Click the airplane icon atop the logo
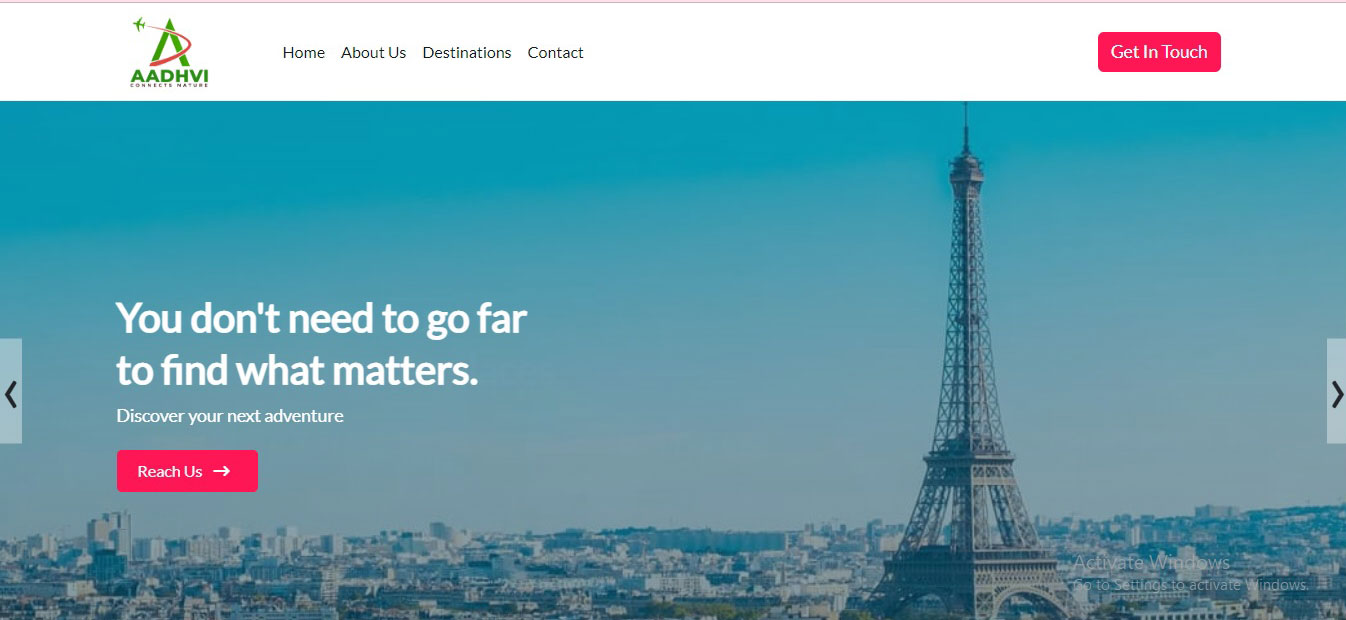This screenshot has width=1346, height=620. [x=140, y=24]
